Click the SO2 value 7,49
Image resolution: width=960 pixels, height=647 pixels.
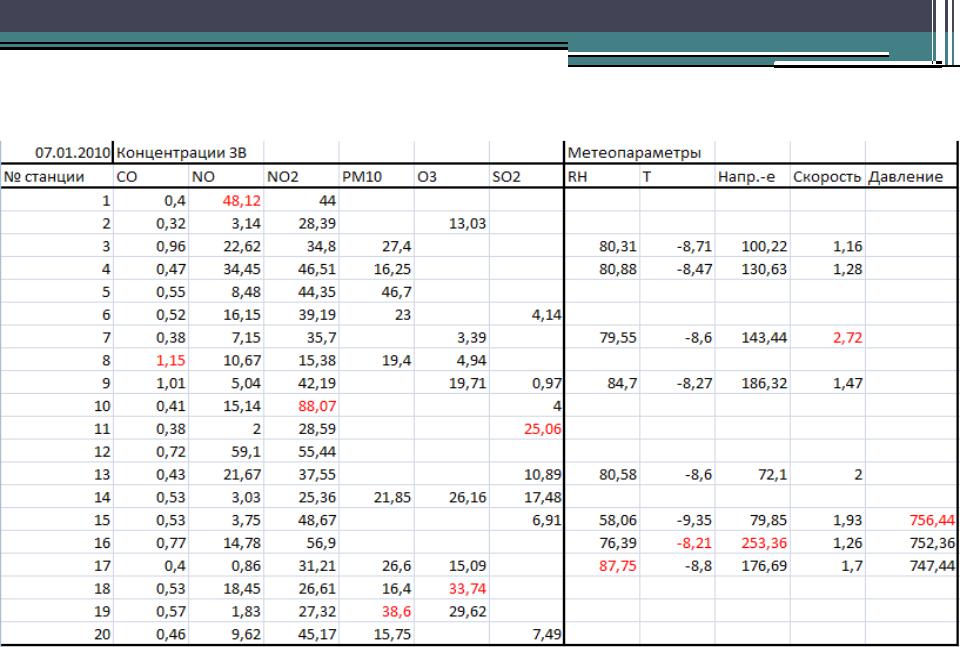coord(546,635)
